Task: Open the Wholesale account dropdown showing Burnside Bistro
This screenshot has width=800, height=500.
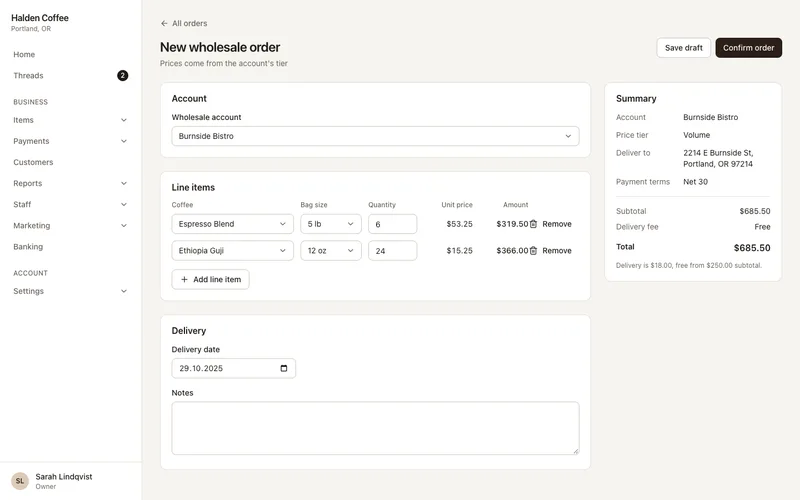Action: pyautogui.click(x=375, y=136)
